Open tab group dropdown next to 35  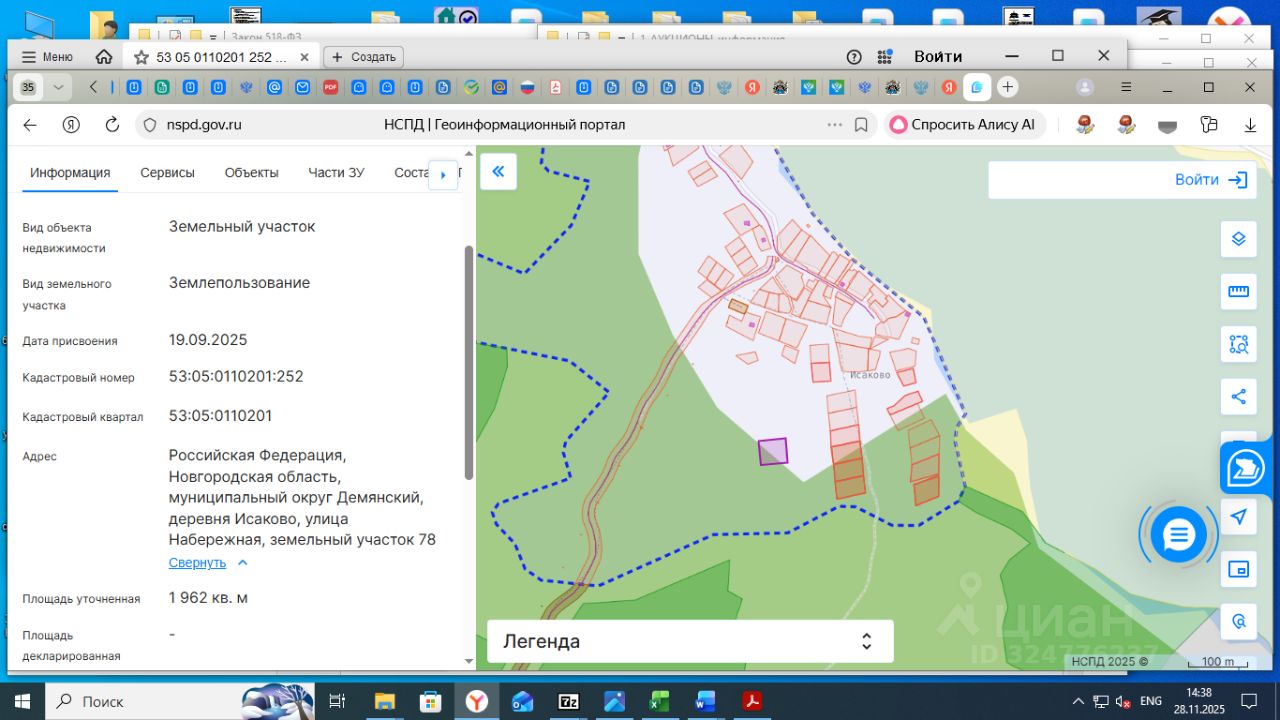coord(58,87)
